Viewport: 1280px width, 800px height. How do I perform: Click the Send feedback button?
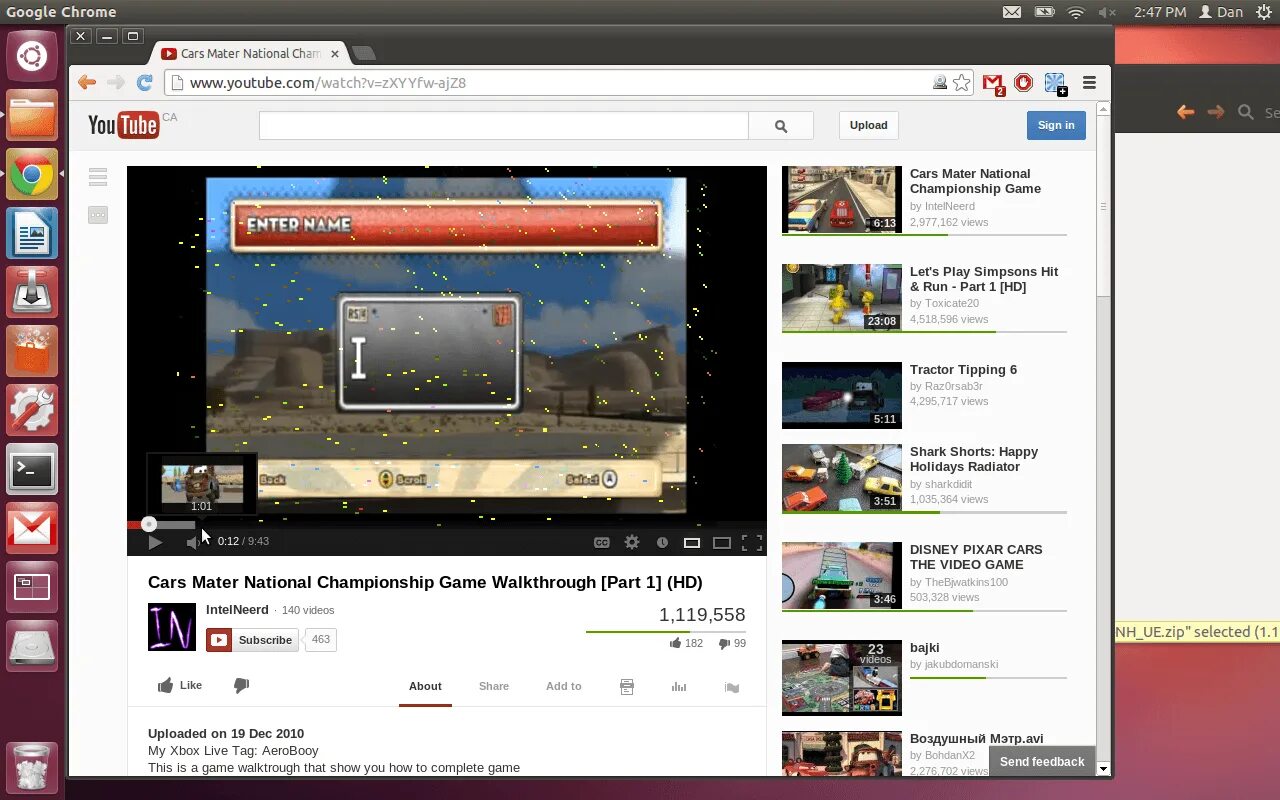[x=1042, y=761]
